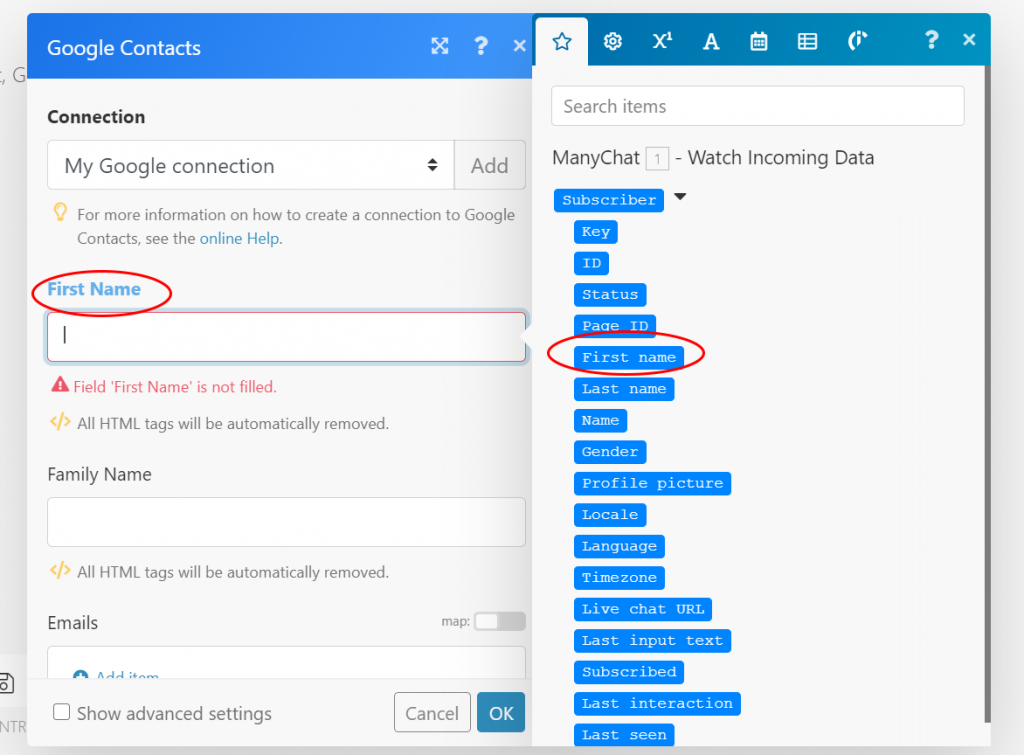The image size is (1024, 755).
Task: Open help for Google Contacts module
Action: click(x=481, y=46)
